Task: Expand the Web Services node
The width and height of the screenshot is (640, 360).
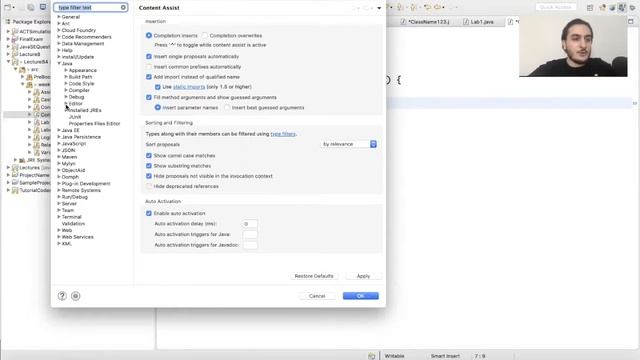Action: pos(59,237)
